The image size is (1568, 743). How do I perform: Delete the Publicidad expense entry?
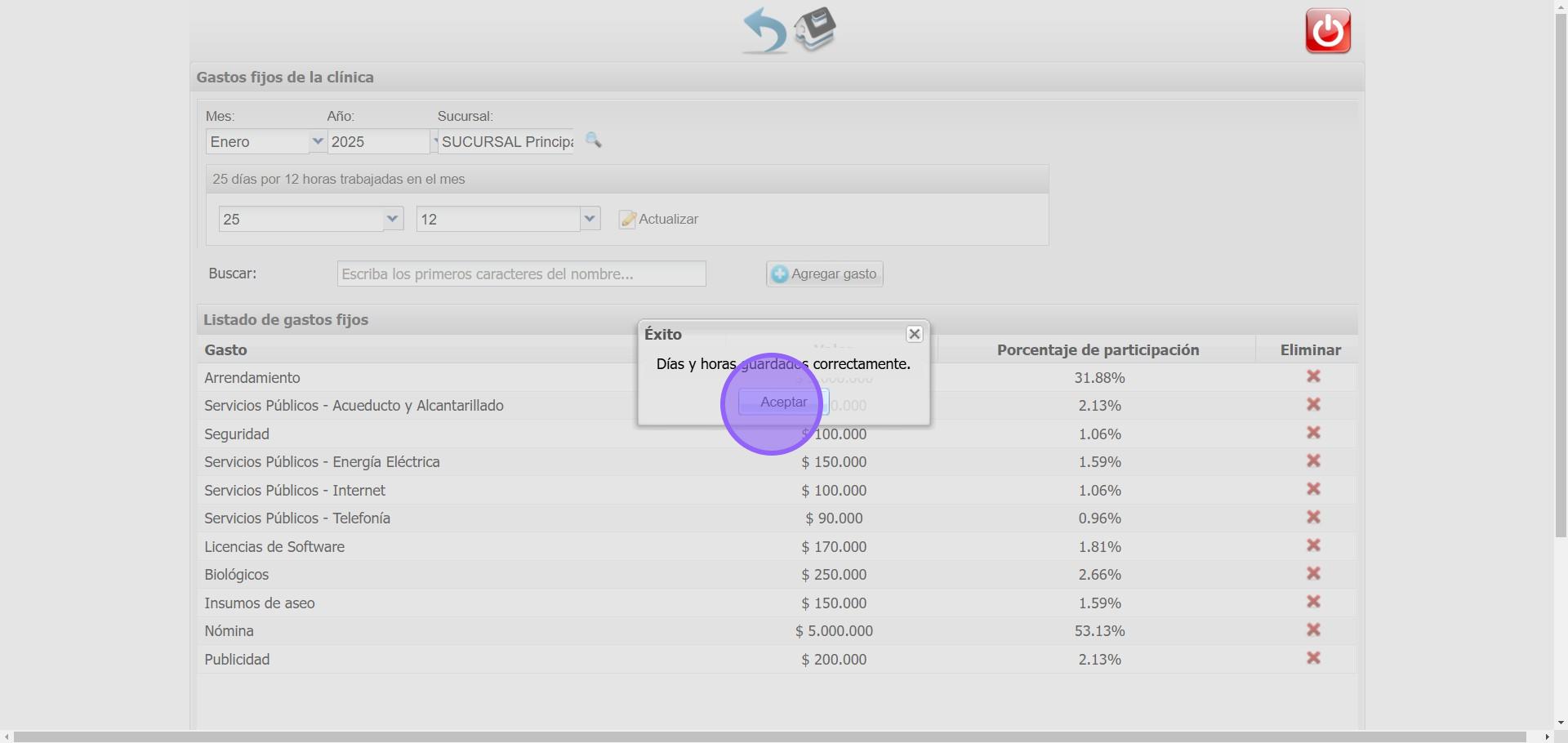1313,658
